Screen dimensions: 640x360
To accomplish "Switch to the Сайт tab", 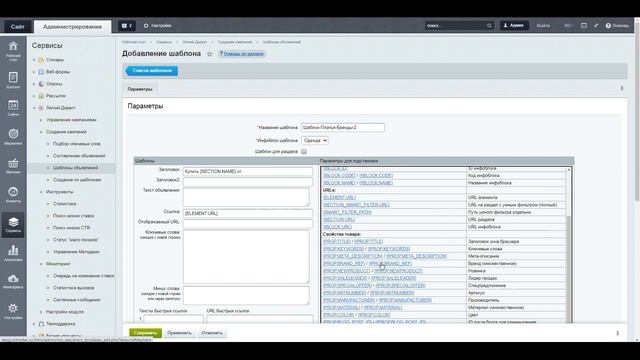I will (17, 27).
